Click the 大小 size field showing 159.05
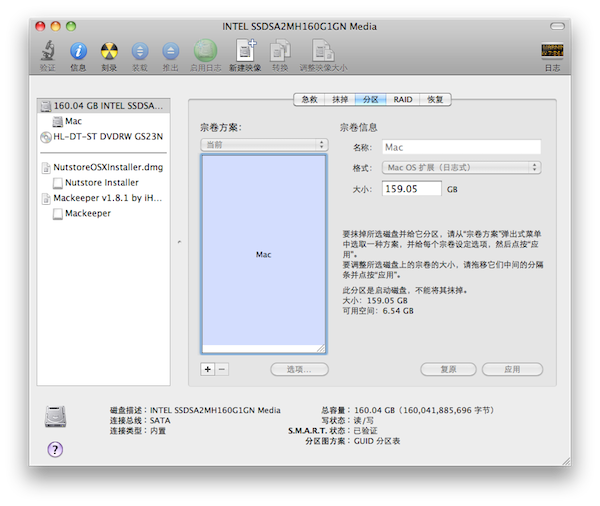Viewport: 600px width, 506px height. 410,188
